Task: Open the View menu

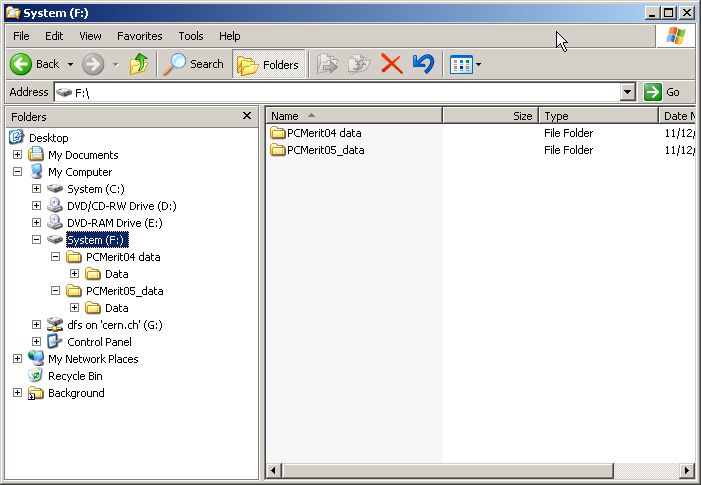Action: (x=90, y=36)
